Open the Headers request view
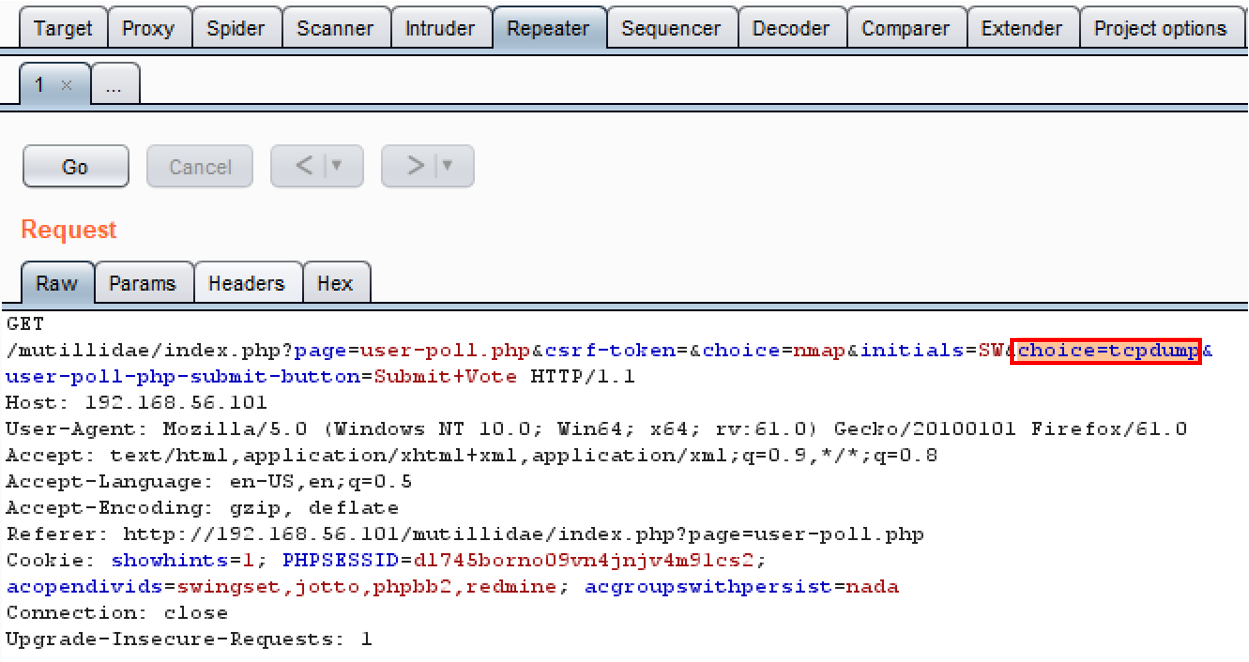The width and height of the screenshot is (1249, 662). point(247,283)
